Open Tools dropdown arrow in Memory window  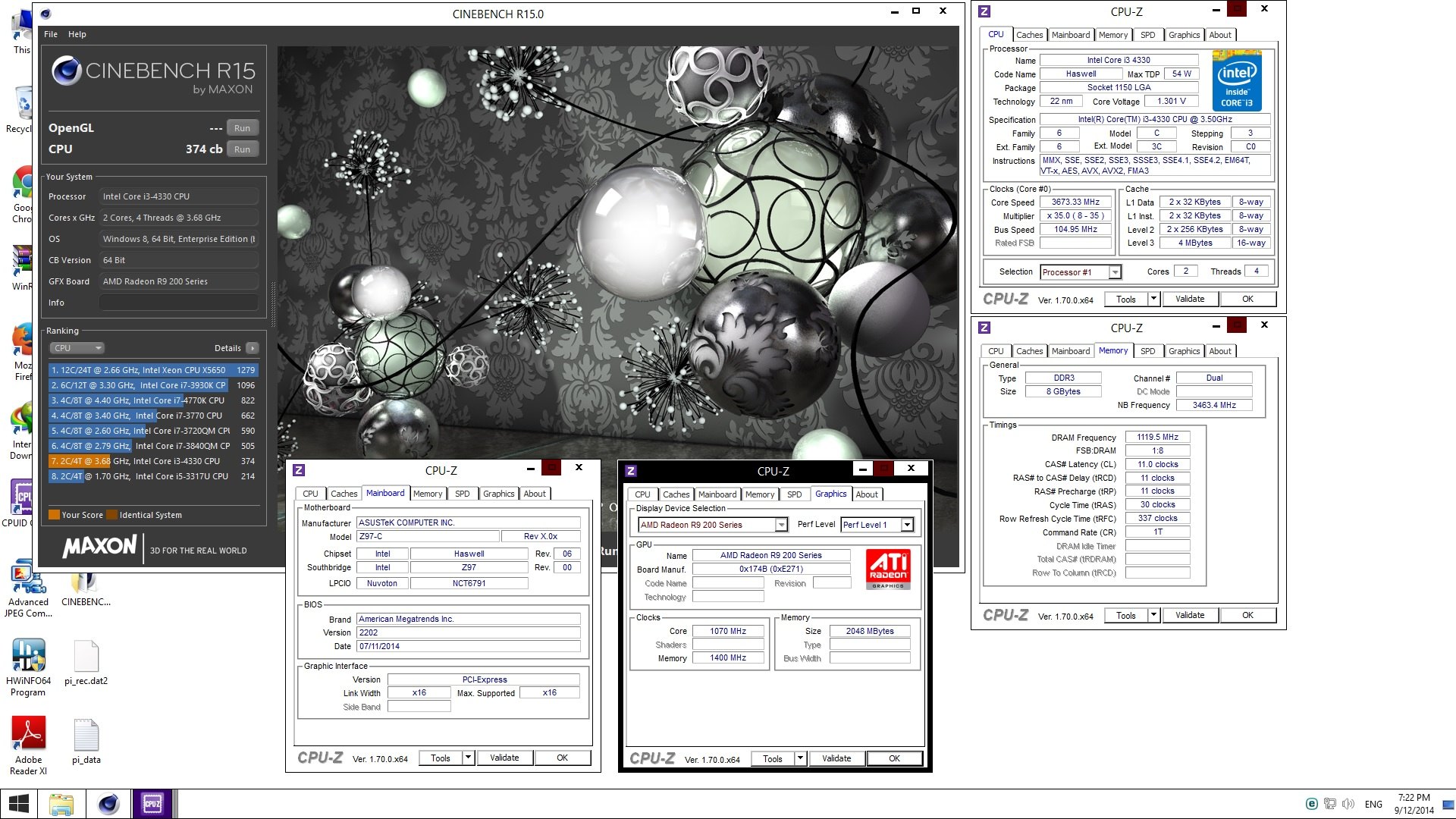tap(1153, 616)
